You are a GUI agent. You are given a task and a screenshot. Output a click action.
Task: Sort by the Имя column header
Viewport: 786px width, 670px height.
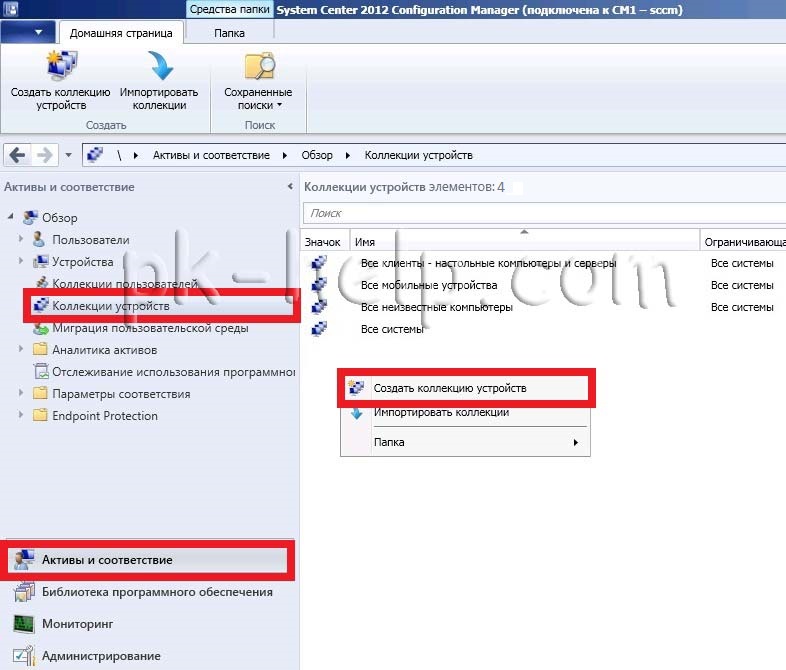524,242
